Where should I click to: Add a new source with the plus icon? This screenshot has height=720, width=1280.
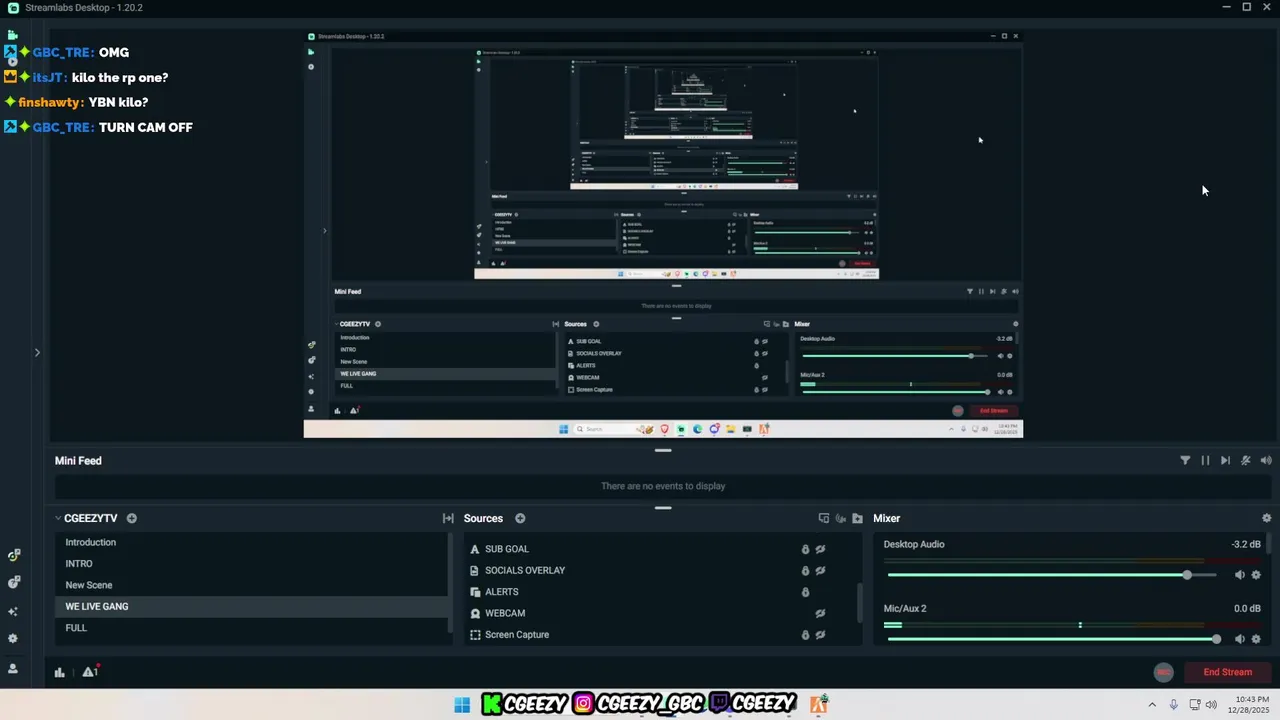(x=520, y=518)
